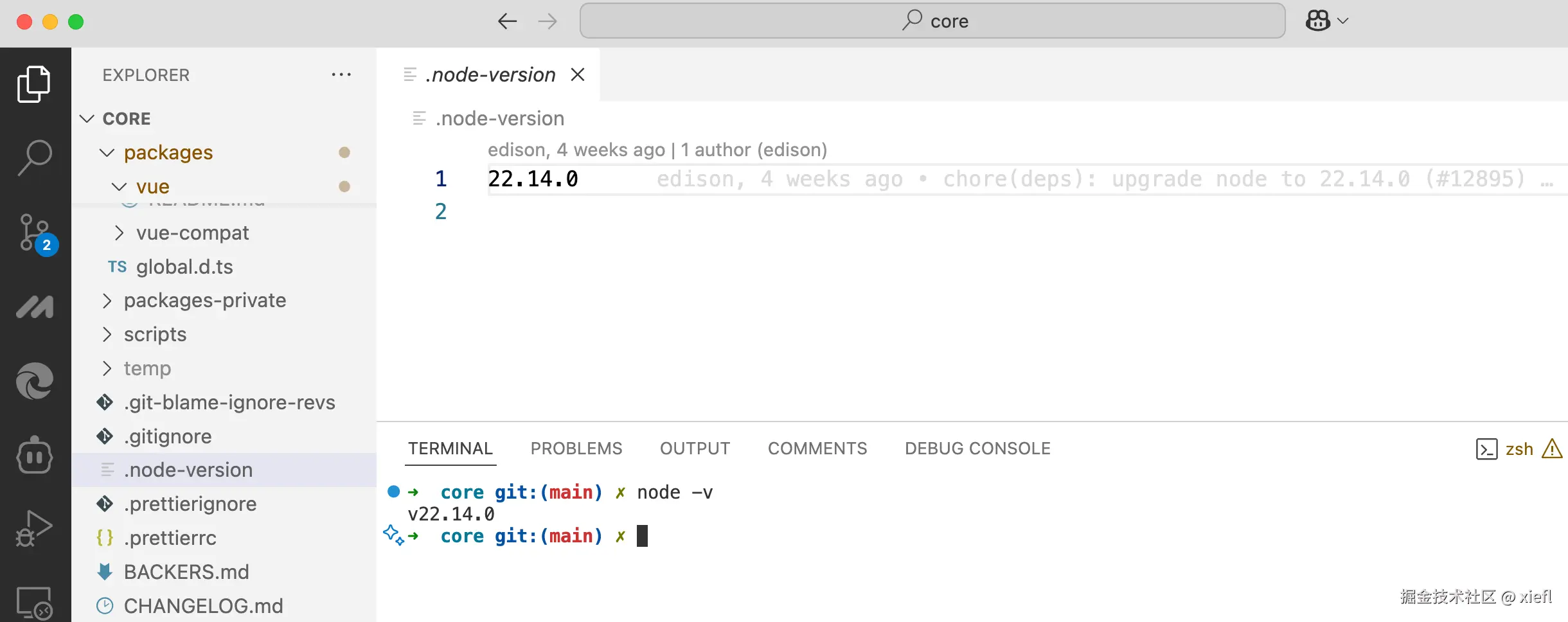1568x622 pixels.
Task: Click the Copilot icon in title bar
Action: coord(1317,21)
